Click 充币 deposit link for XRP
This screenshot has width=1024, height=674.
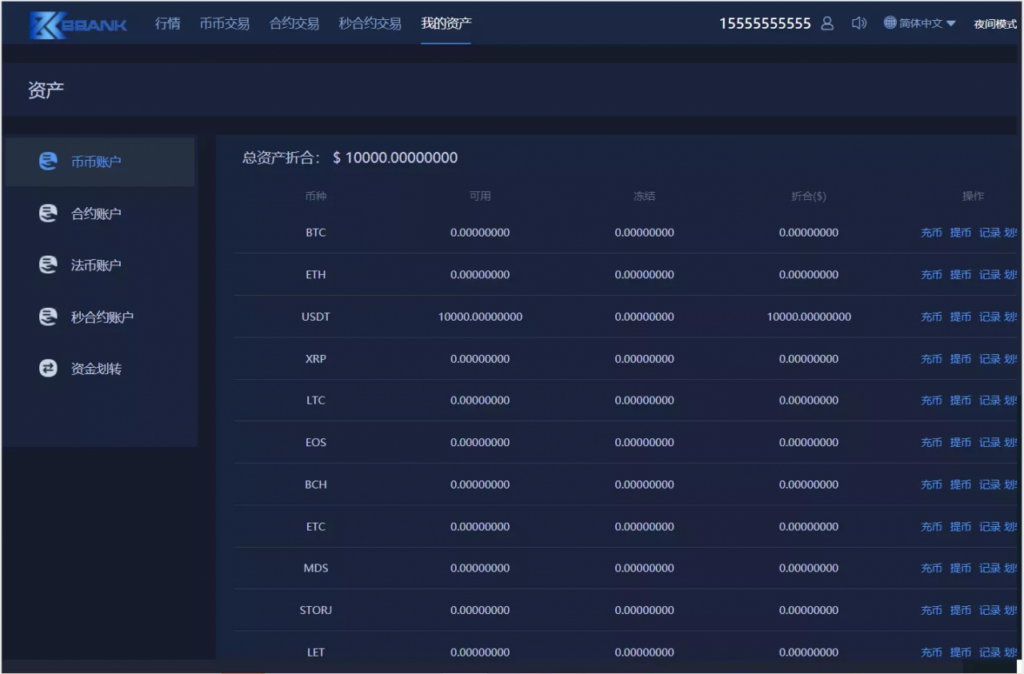931,359
